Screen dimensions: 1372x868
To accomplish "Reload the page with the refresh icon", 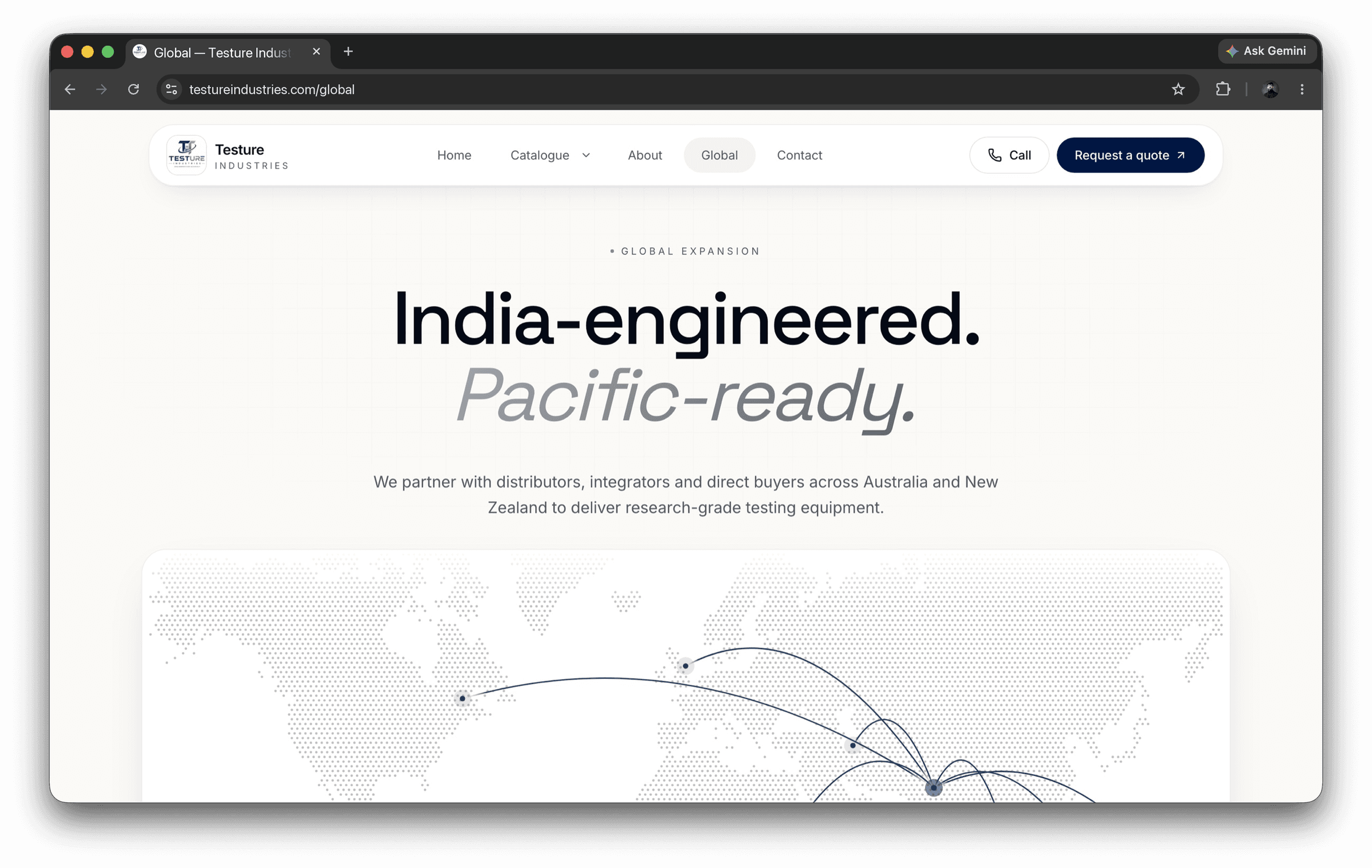I will (133, 89).
